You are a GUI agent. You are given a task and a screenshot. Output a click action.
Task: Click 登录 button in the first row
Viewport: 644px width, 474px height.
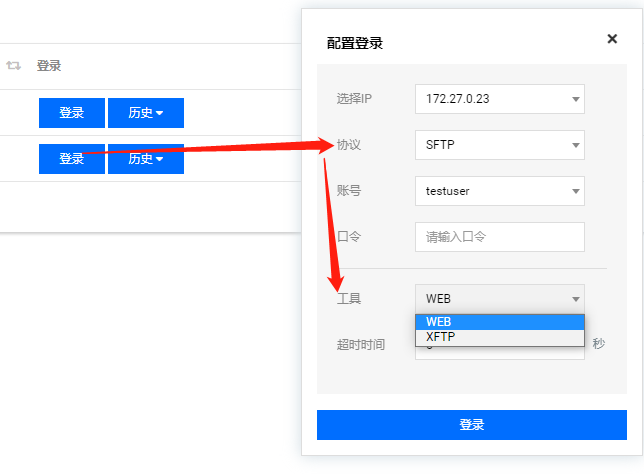[72, 113]
